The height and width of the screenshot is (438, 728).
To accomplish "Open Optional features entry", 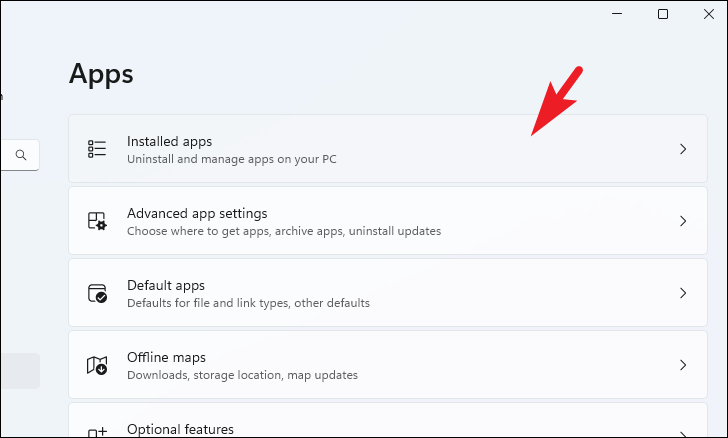I will pyautogui.click(x=388, y=420).
